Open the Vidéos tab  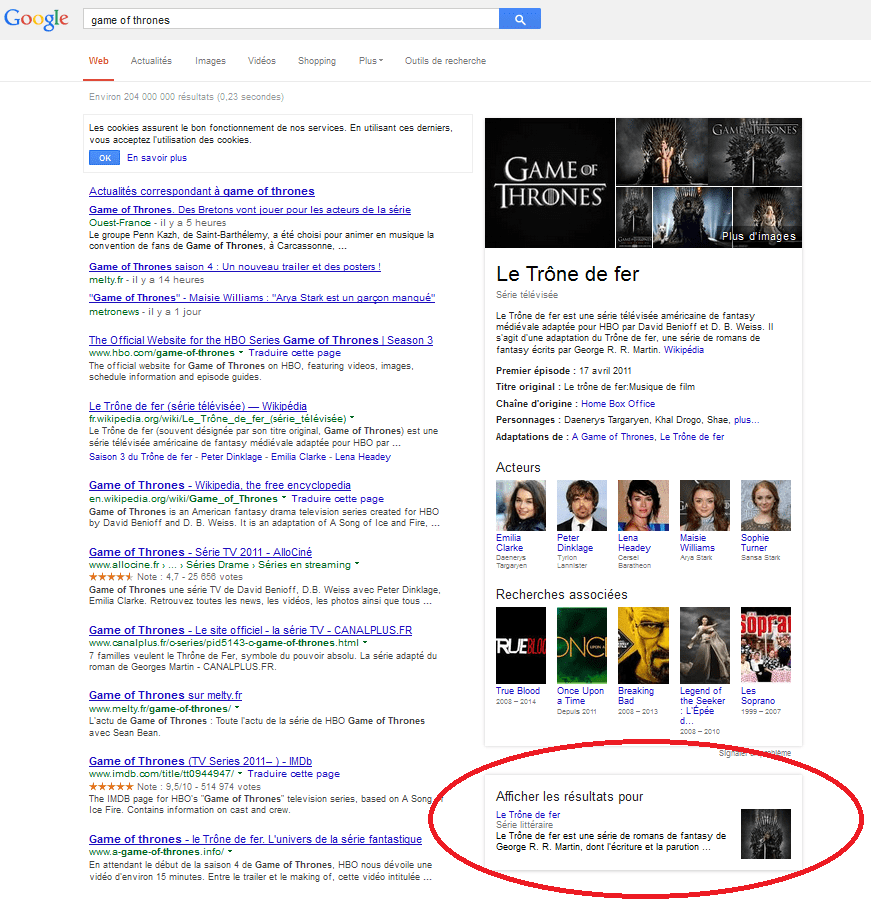click(261, 61)
